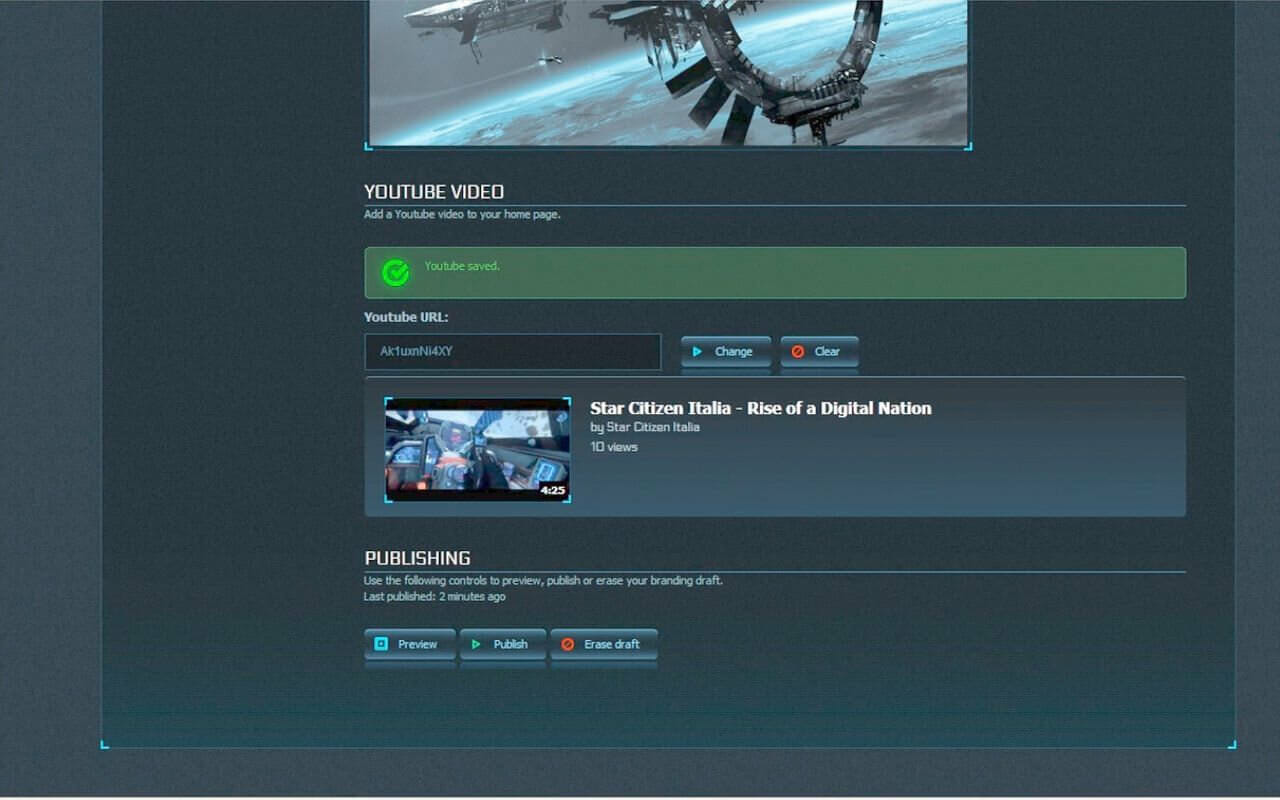Click the square icon on Preview button
Screen dimensions: 1280x800
tap(381, 644)
